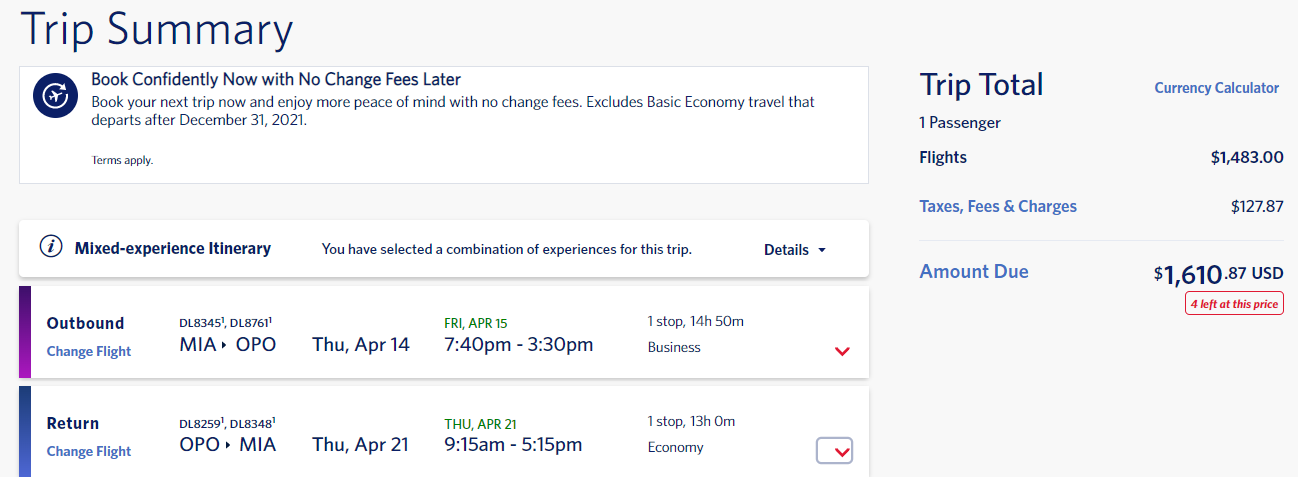Click Change Flight under Return
Screen dimensions: 1298x477
(89, 451)
